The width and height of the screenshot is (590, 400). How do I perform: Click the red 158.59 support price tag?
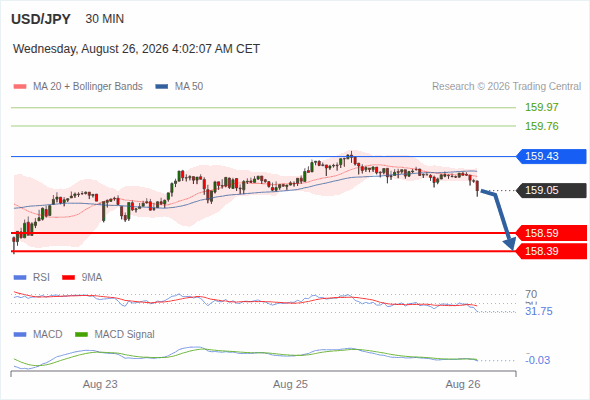tap(551, 233)
